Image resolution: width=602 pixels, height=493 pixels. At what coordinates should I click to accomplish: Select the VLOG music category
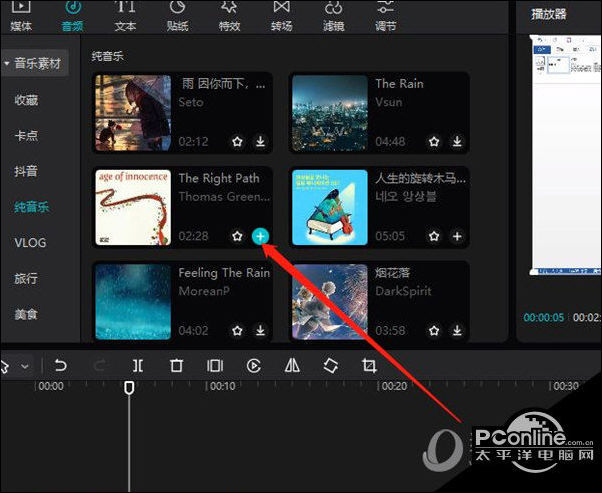(30, 243)
